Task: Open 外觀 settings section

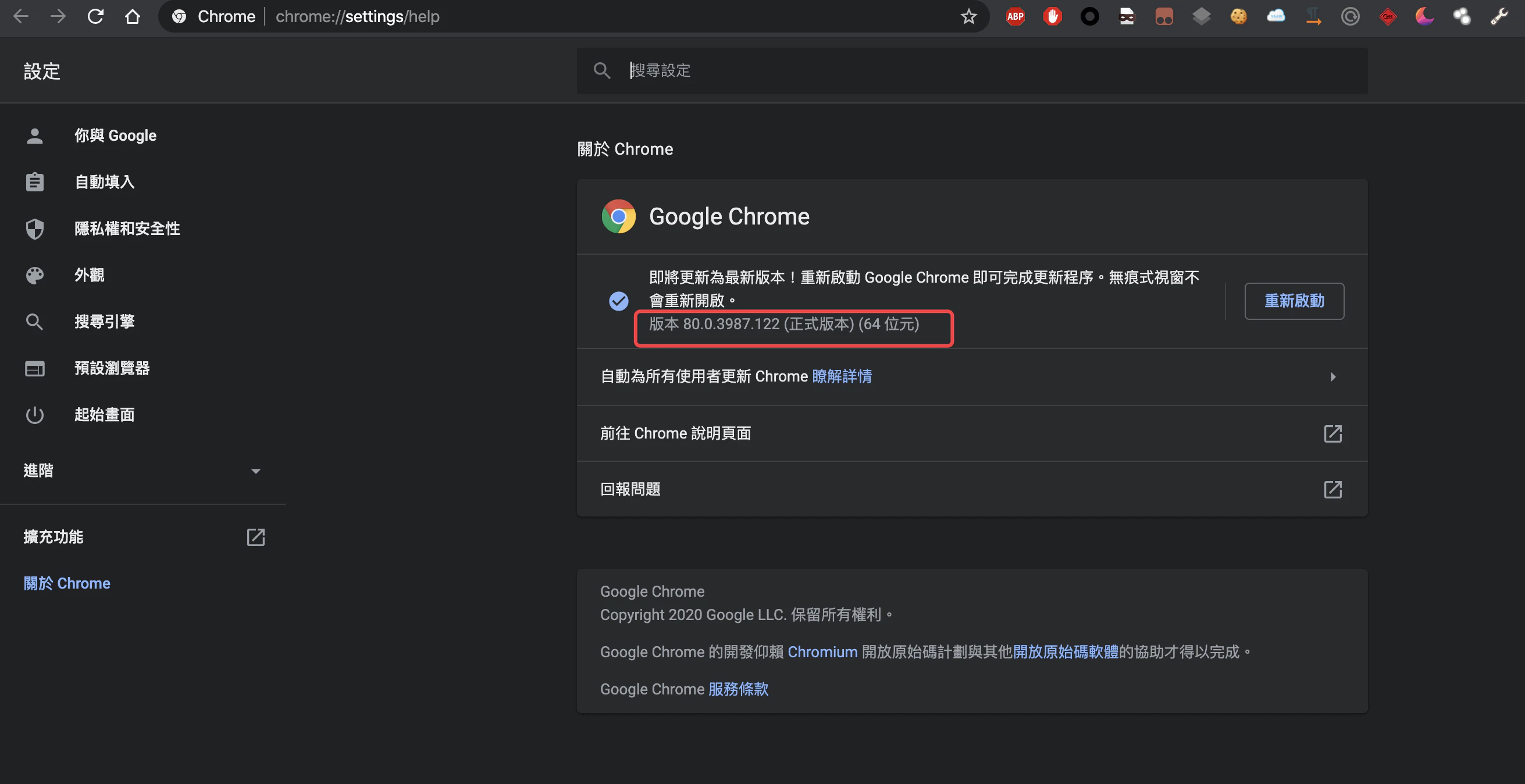Action: tap(89, 275)
